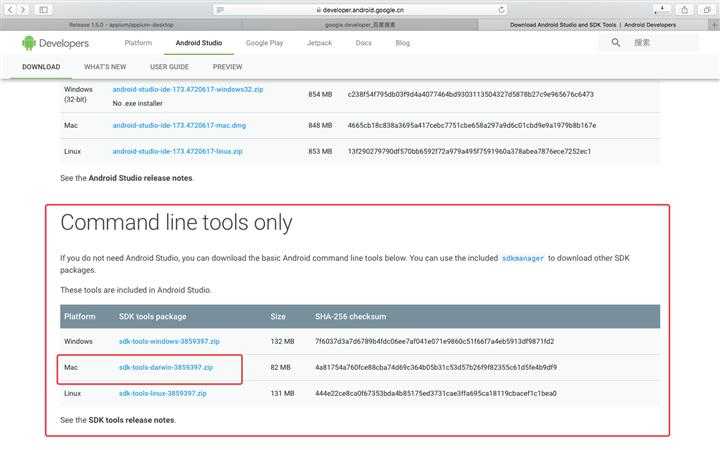Screen dimensions: 720x450
Task: Click the 'SHA-256 checksum' column header
Action: tap(350, 316)
